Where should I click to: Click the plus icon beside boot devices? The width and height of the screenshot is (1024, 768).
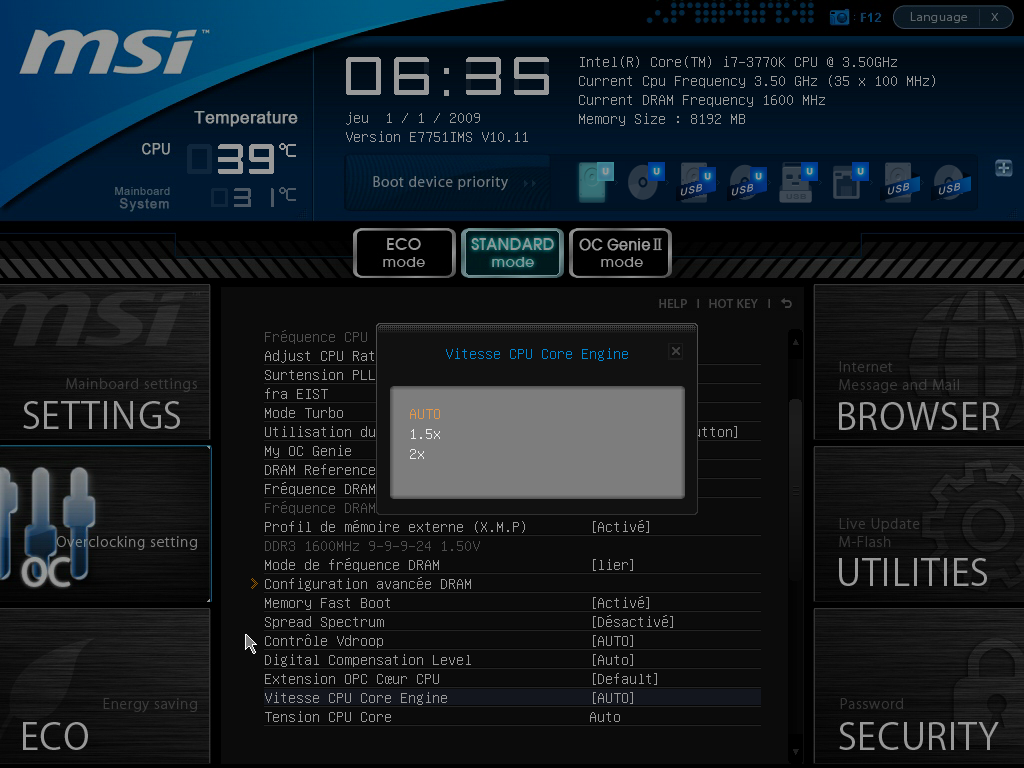[x=1004, y=168]
